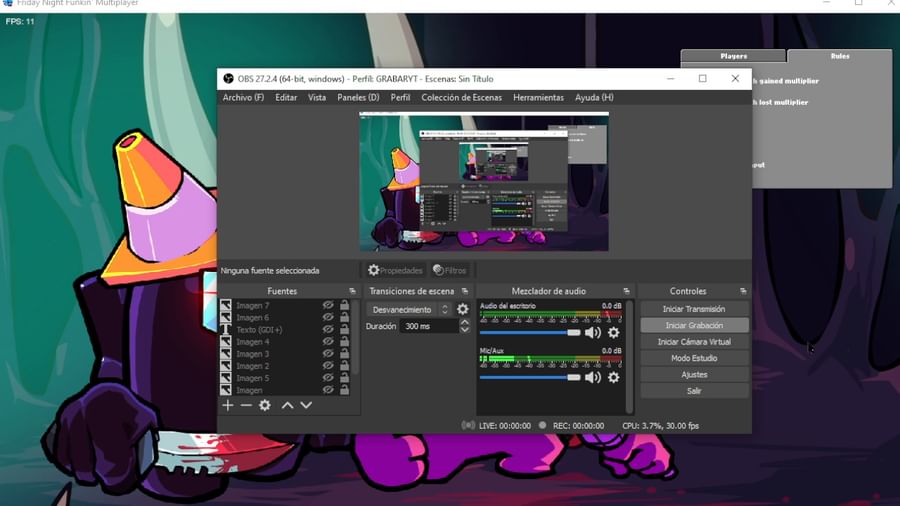Viewport: 900px width, 506px height.
Task: Undock the Fuentes panel icon
Action: tap(352, 291)
